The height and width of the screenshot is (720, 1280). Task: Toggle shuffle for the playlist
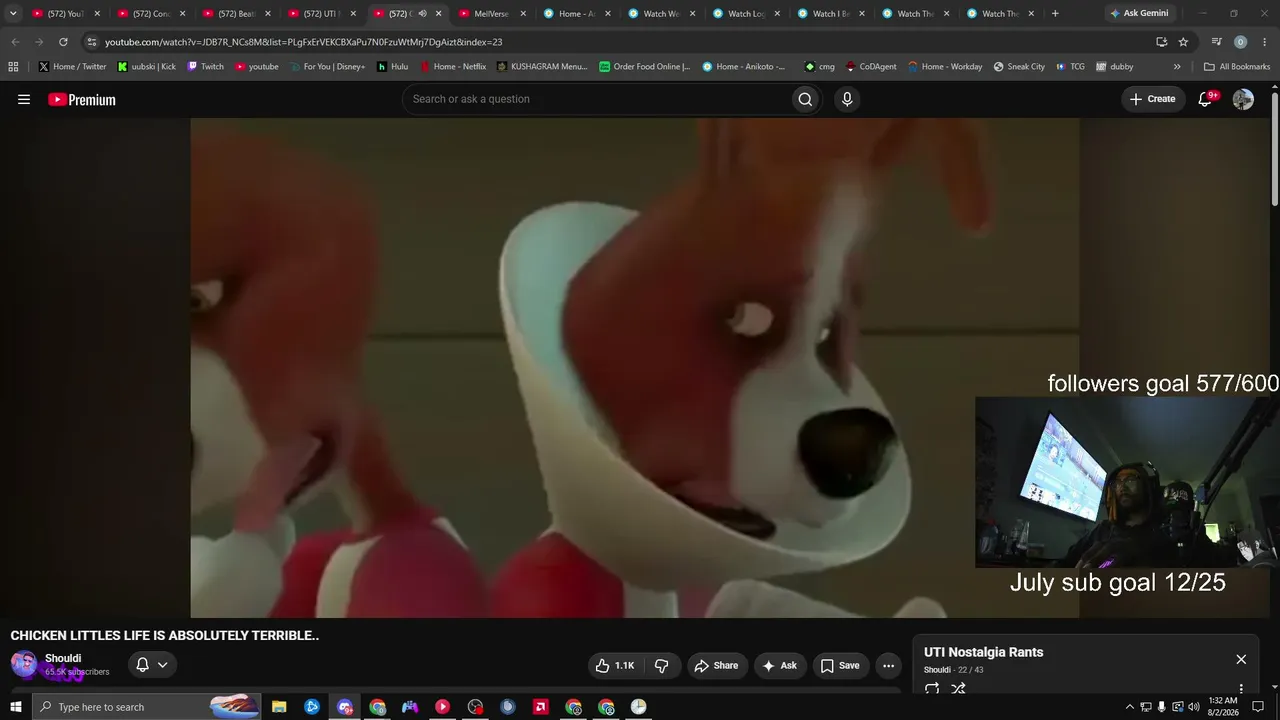[958, 689]
